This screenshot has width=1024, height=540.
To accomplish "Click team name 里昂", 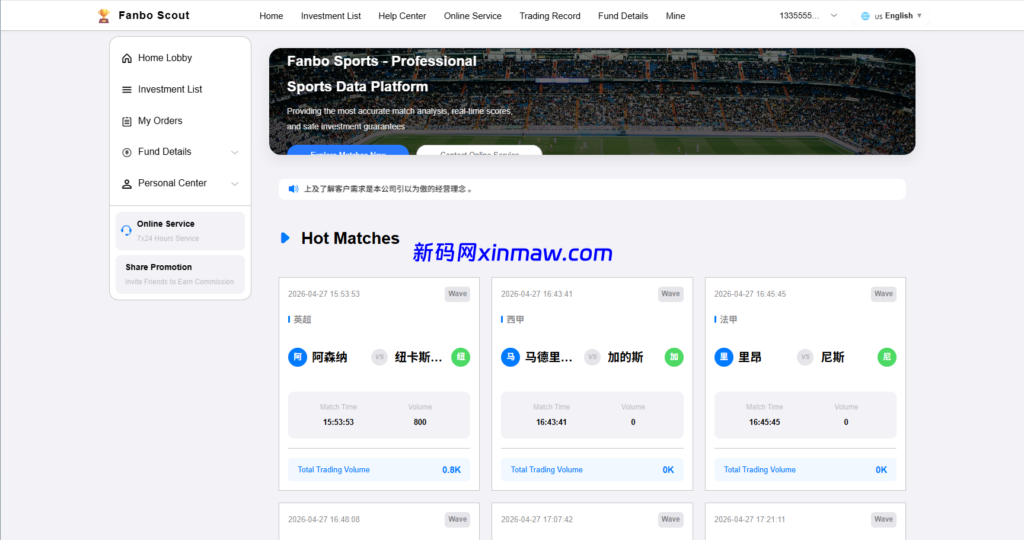I will click(750, 357).
